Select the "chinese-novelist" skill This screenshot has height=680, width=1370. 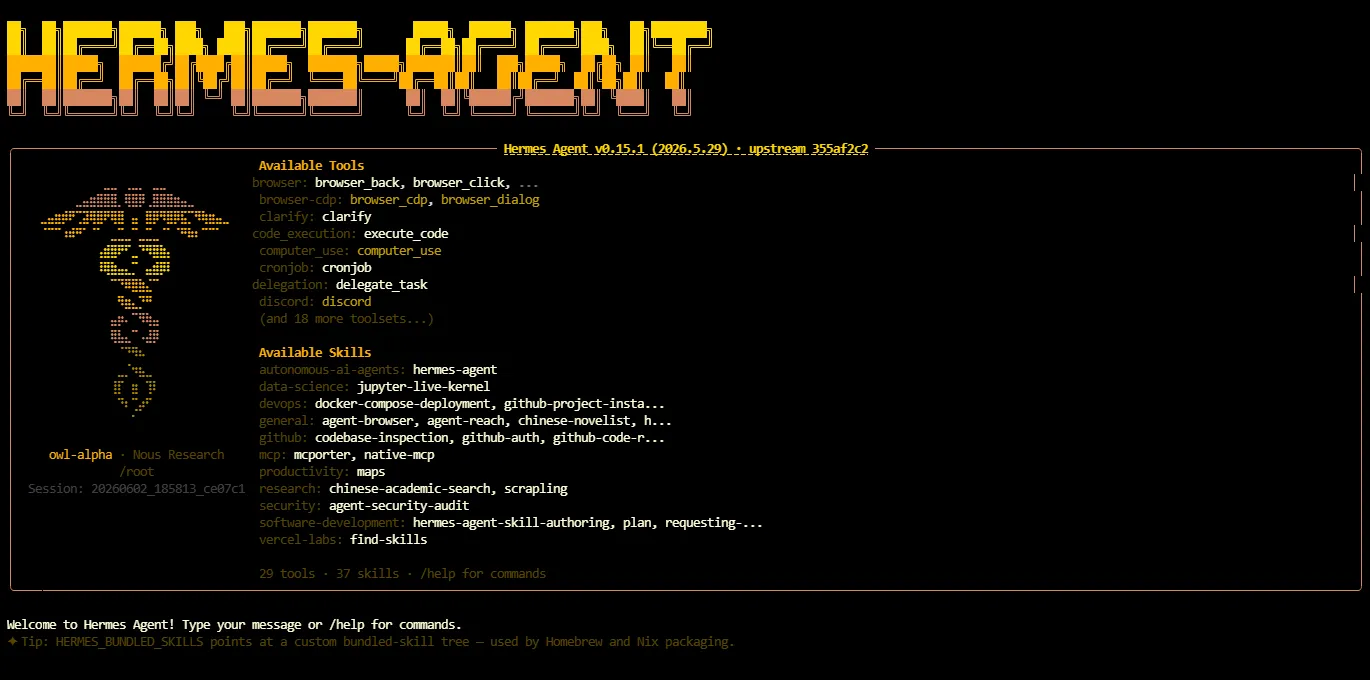tap(574, 421)
